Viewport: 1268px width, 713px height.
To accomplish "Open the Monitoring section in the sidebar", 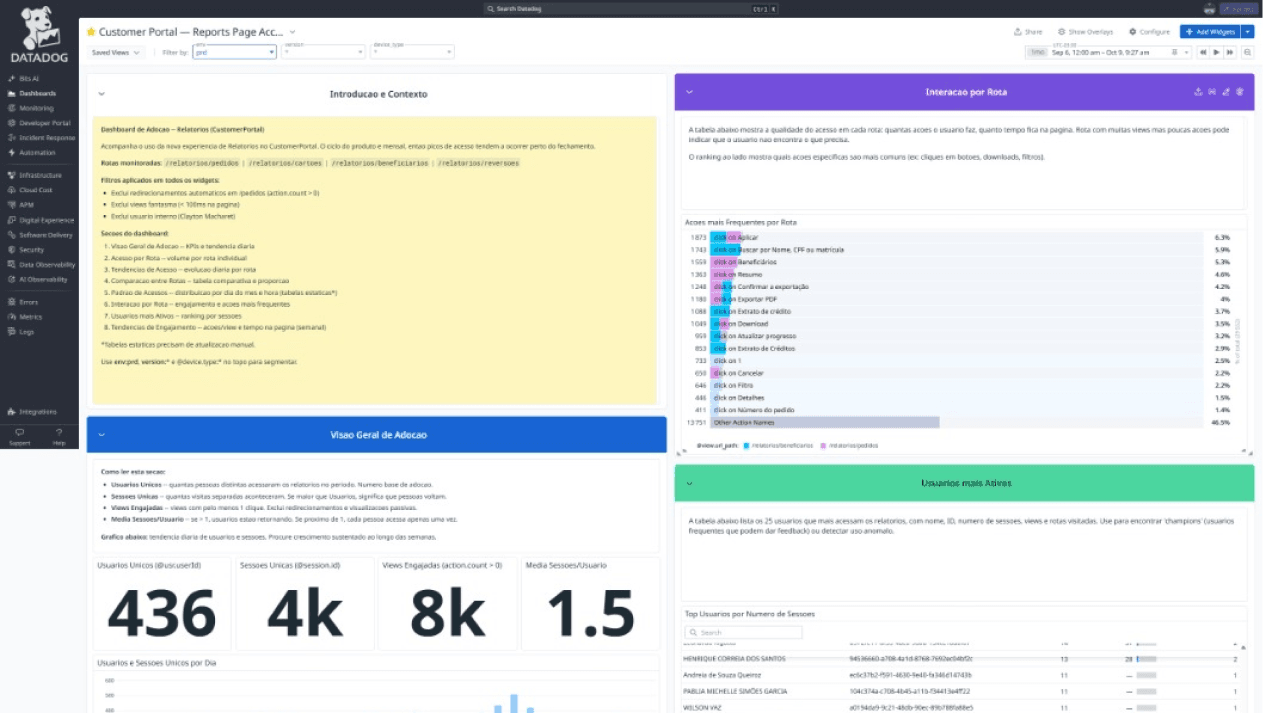I will coord(30,108).
